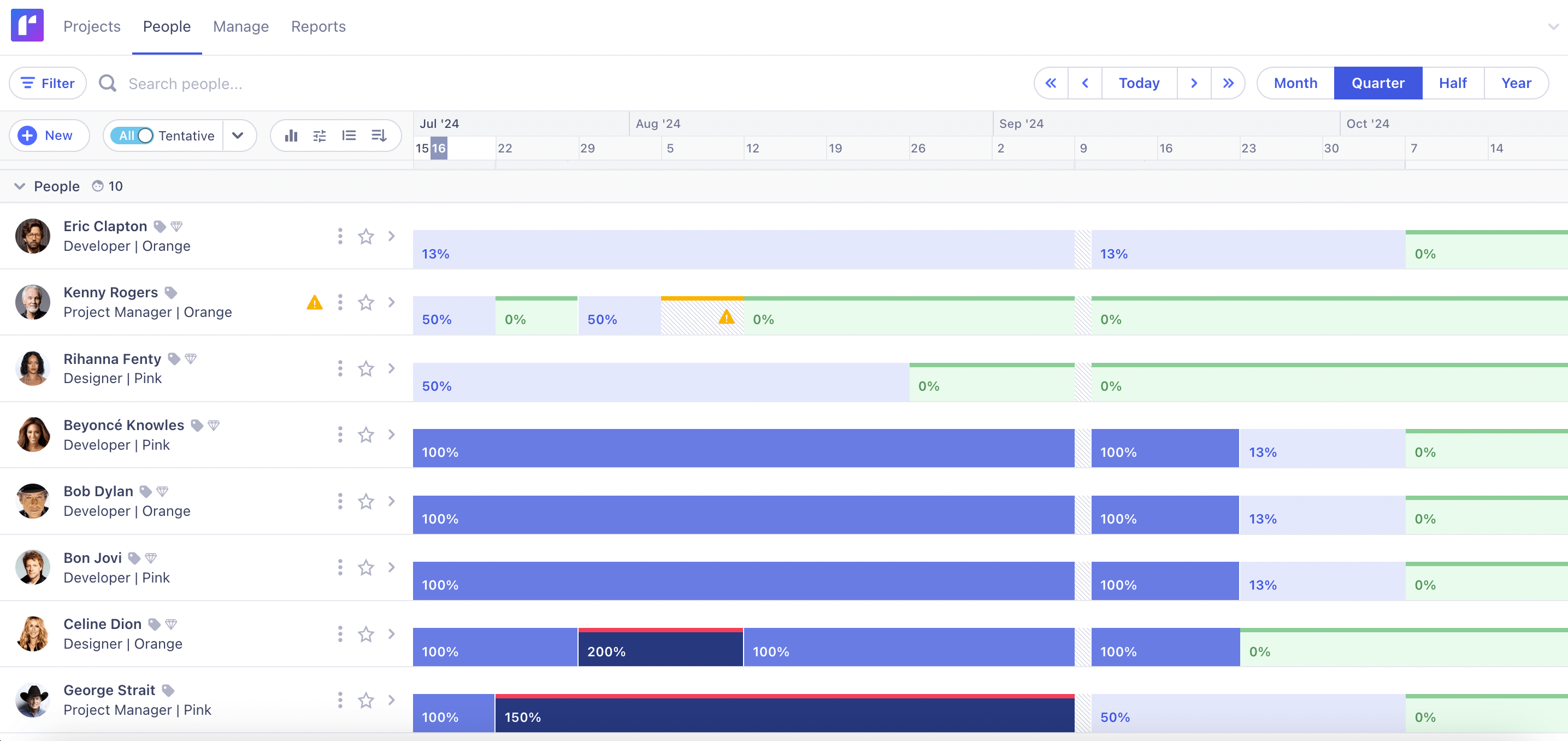This screenshot has width=1568, height=741.
Task: Click the sort order icon
Action: pos(379,135)
